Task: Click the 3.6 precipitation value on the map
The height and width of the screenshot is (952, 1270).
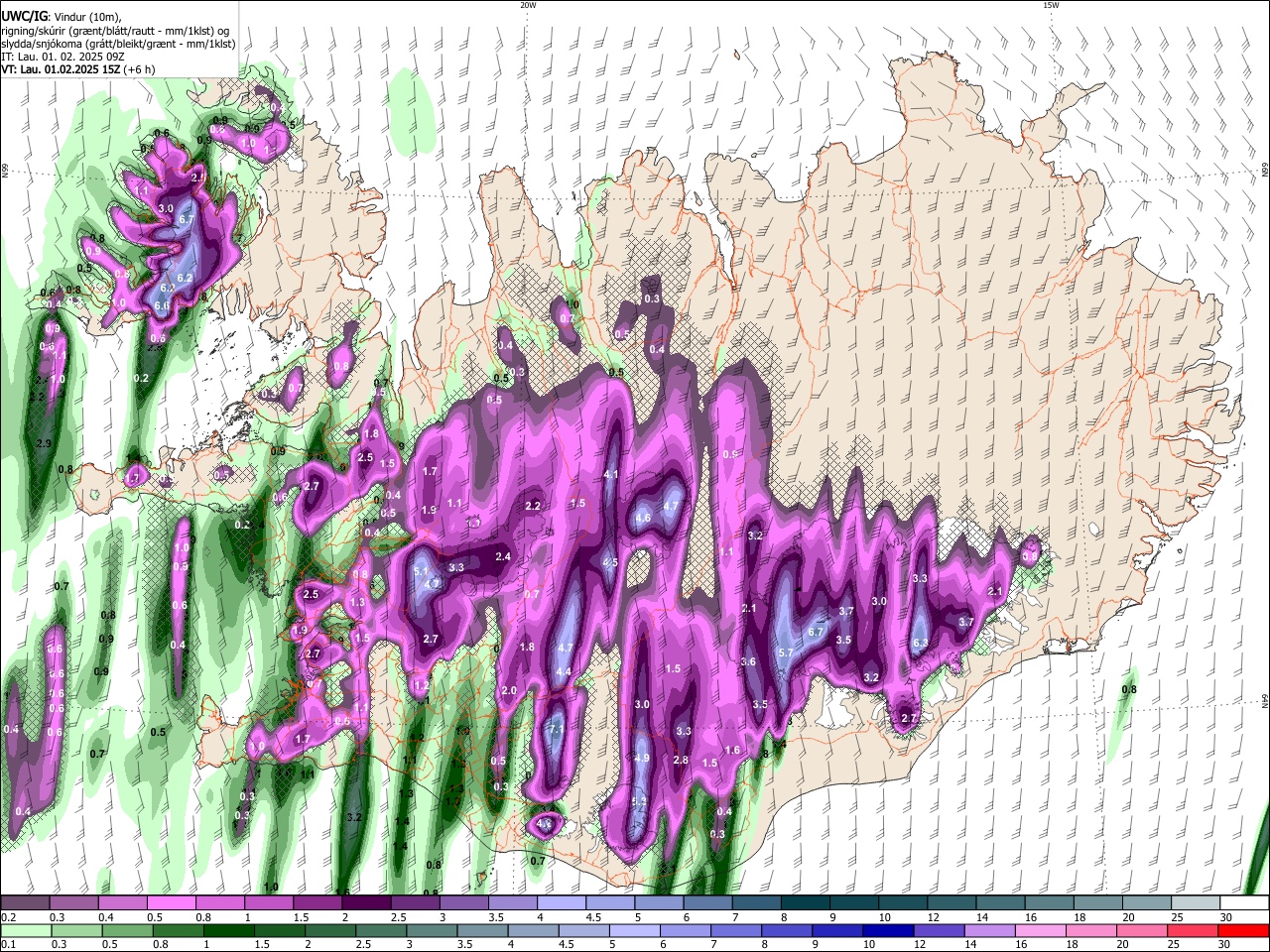Action: [x=748, y=661]
